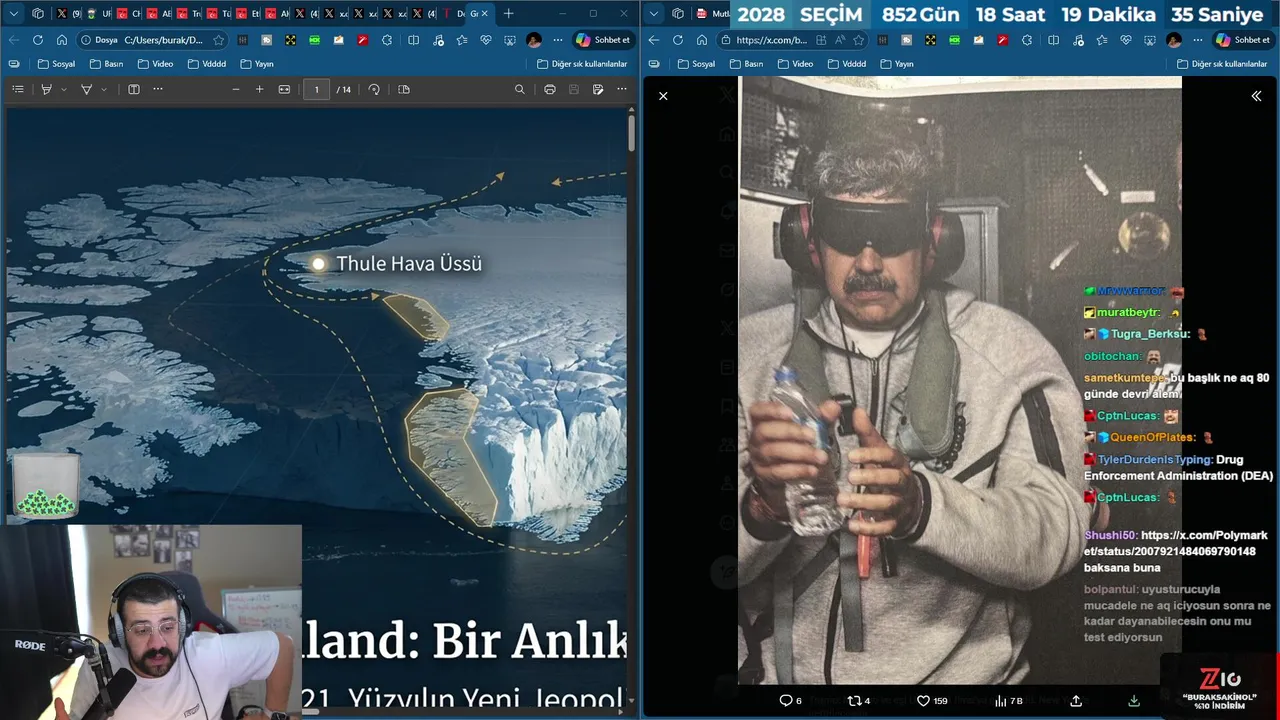Open the Vdddd bookmarks folder, right browser
This screenshot has height=720, width=1280.
[x=847, y=63]
